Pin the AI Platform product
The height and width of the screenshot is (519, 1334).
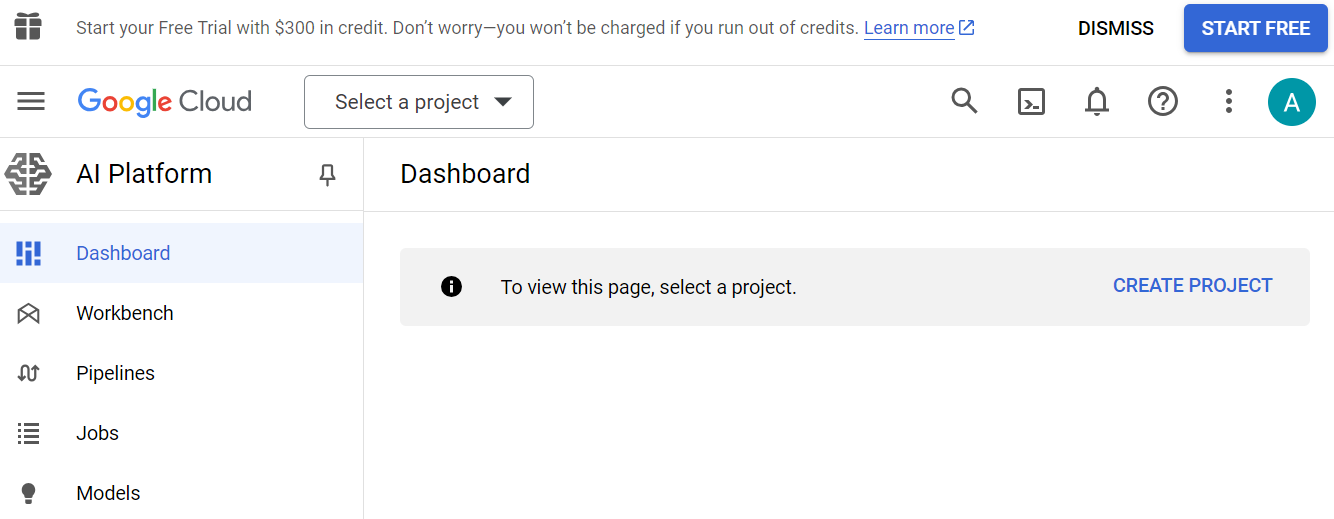coord(327,175)
